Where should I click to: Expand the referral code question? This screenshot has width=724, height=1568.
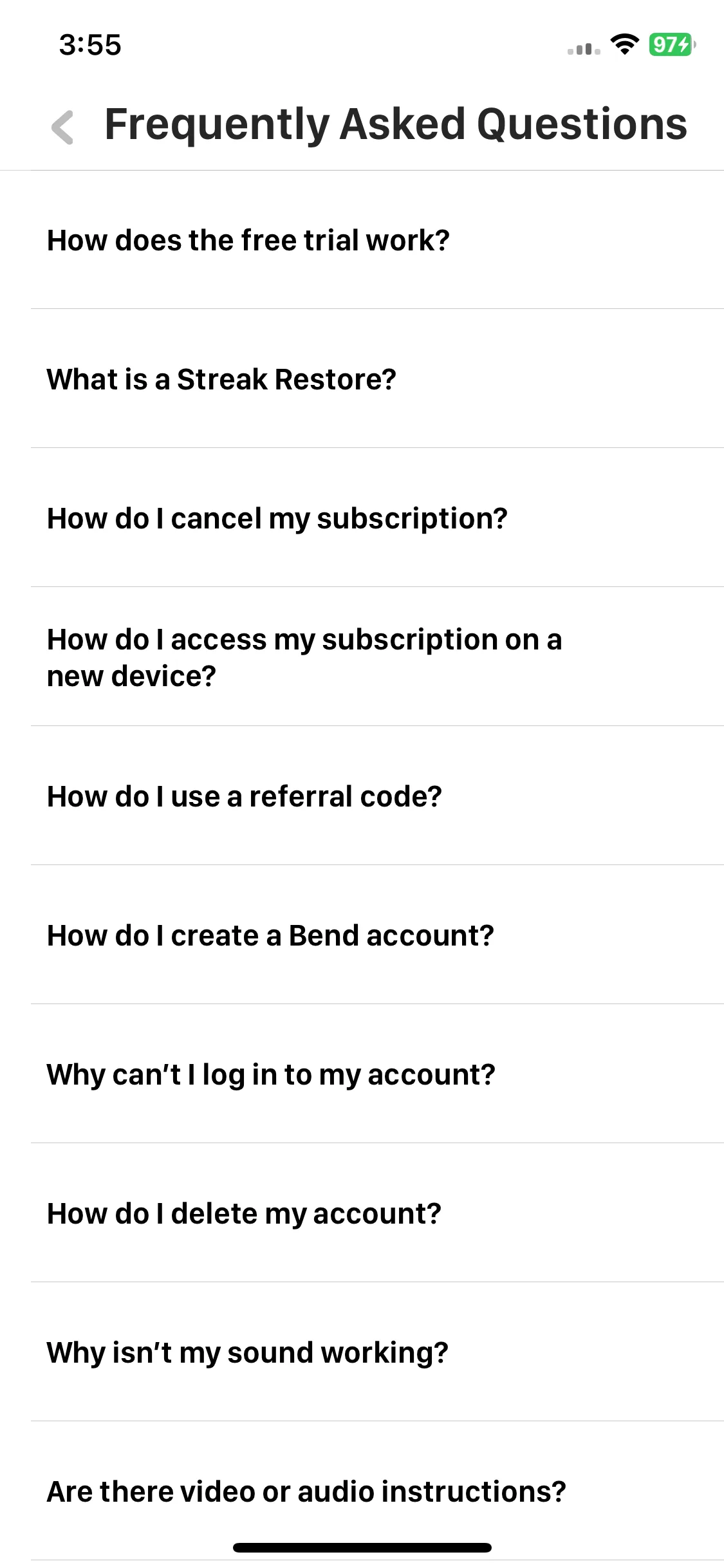(x=245, y=797)
